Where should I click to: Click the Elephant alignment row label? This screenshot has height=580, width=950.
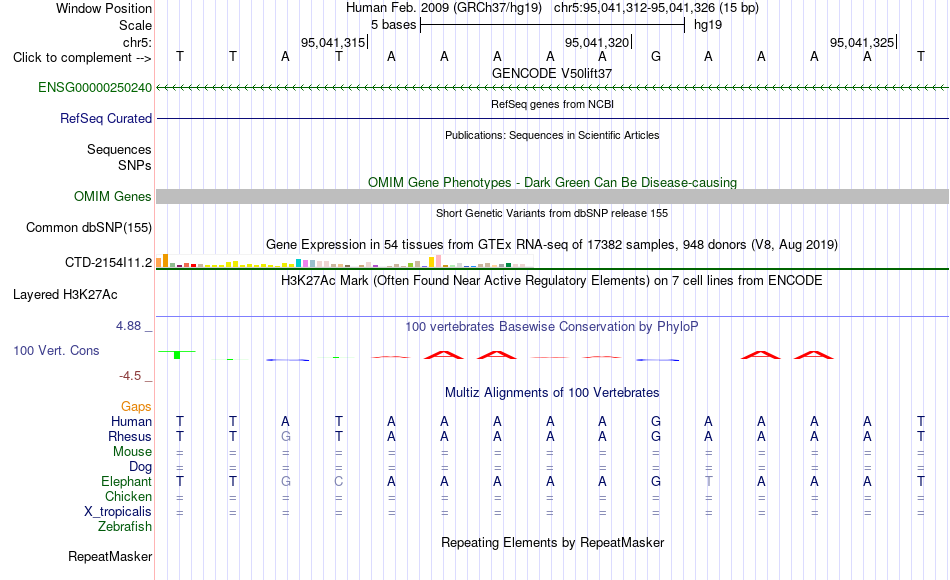(x=126, y=481)
